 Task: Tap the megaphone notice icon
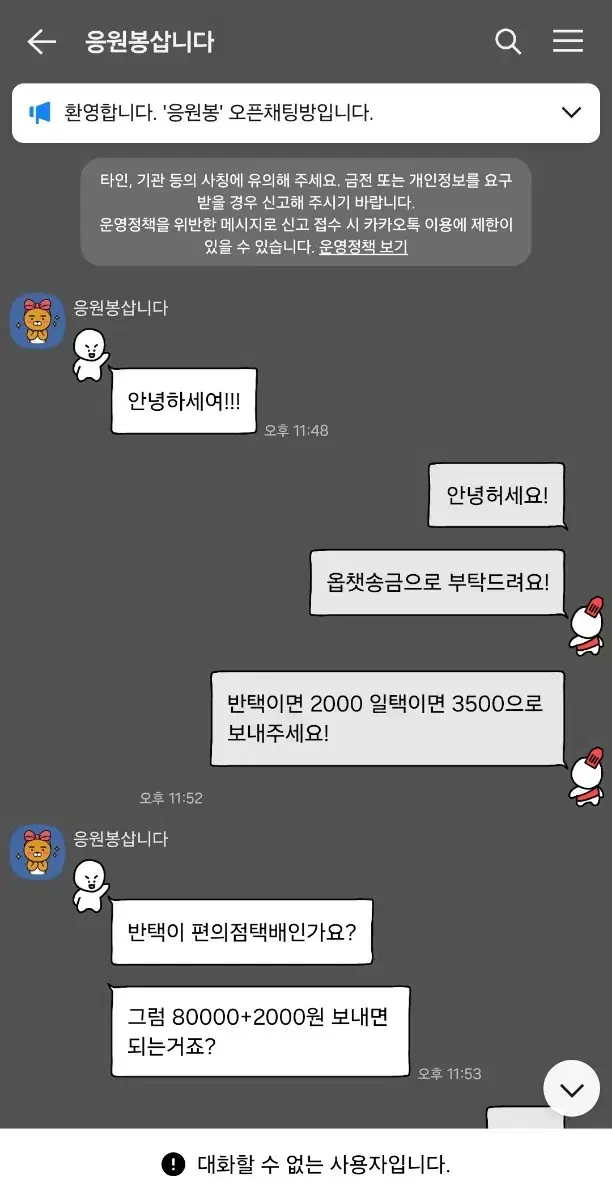[x=40, y=113]
